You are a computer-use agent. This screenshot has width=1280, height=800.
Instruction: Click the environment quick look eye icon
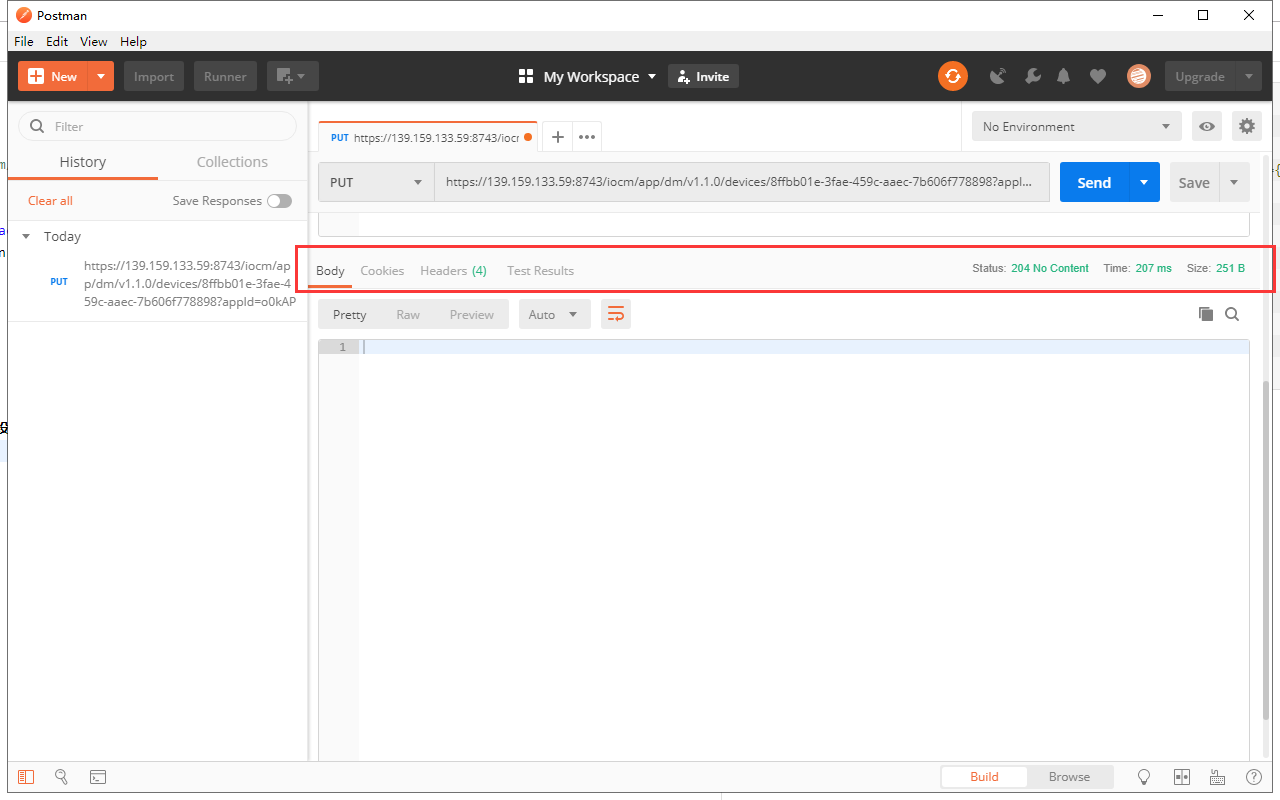[1207, 126]
